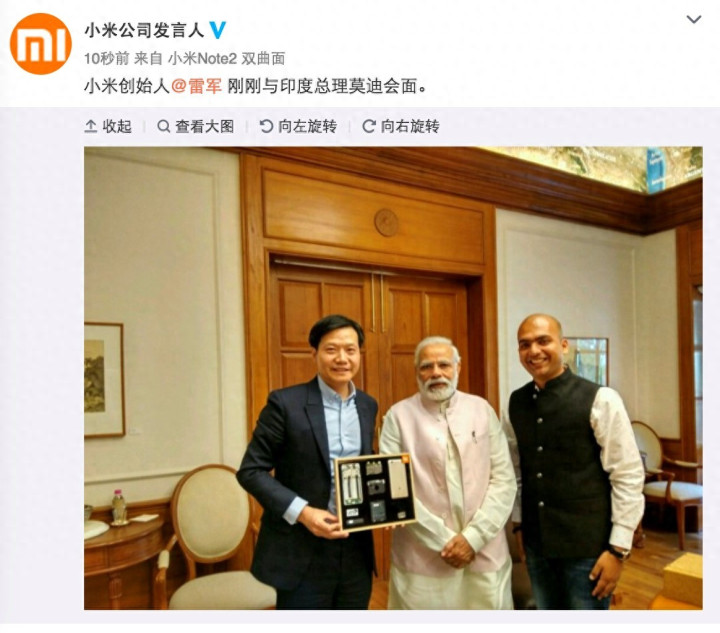Viewport: 720px width, 633px height.
Task: Click the clockwise rotate-right arrow icon
Action: [x=369, y=126]
